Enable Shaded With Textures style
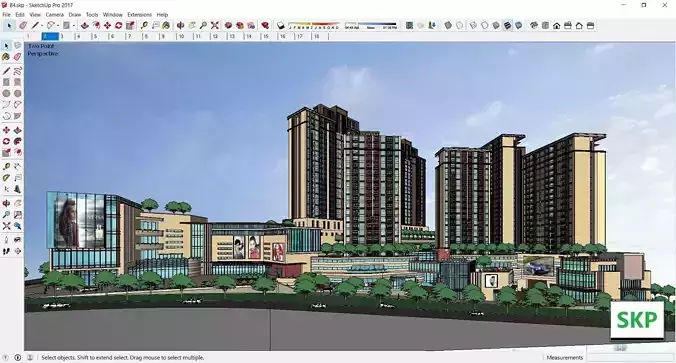Screen dimensions: 676x363 click(507, 25)
